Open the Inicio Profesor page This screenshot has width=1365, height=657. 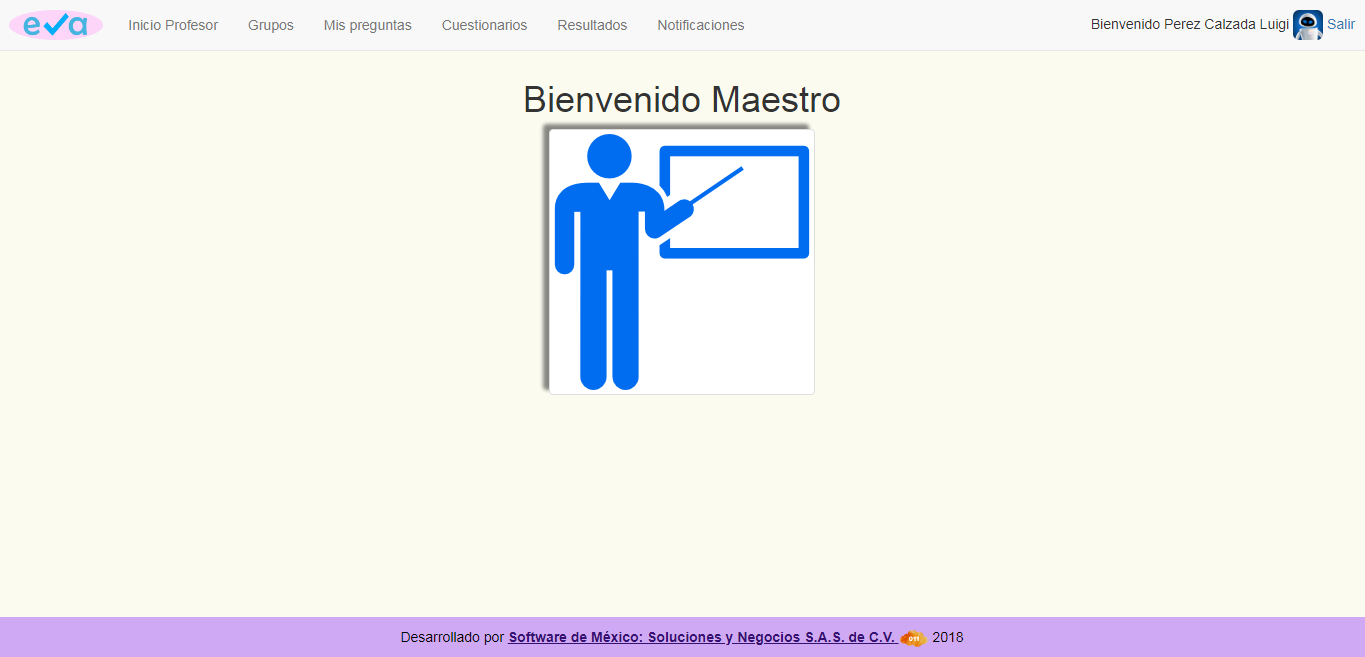coord(173,25)
